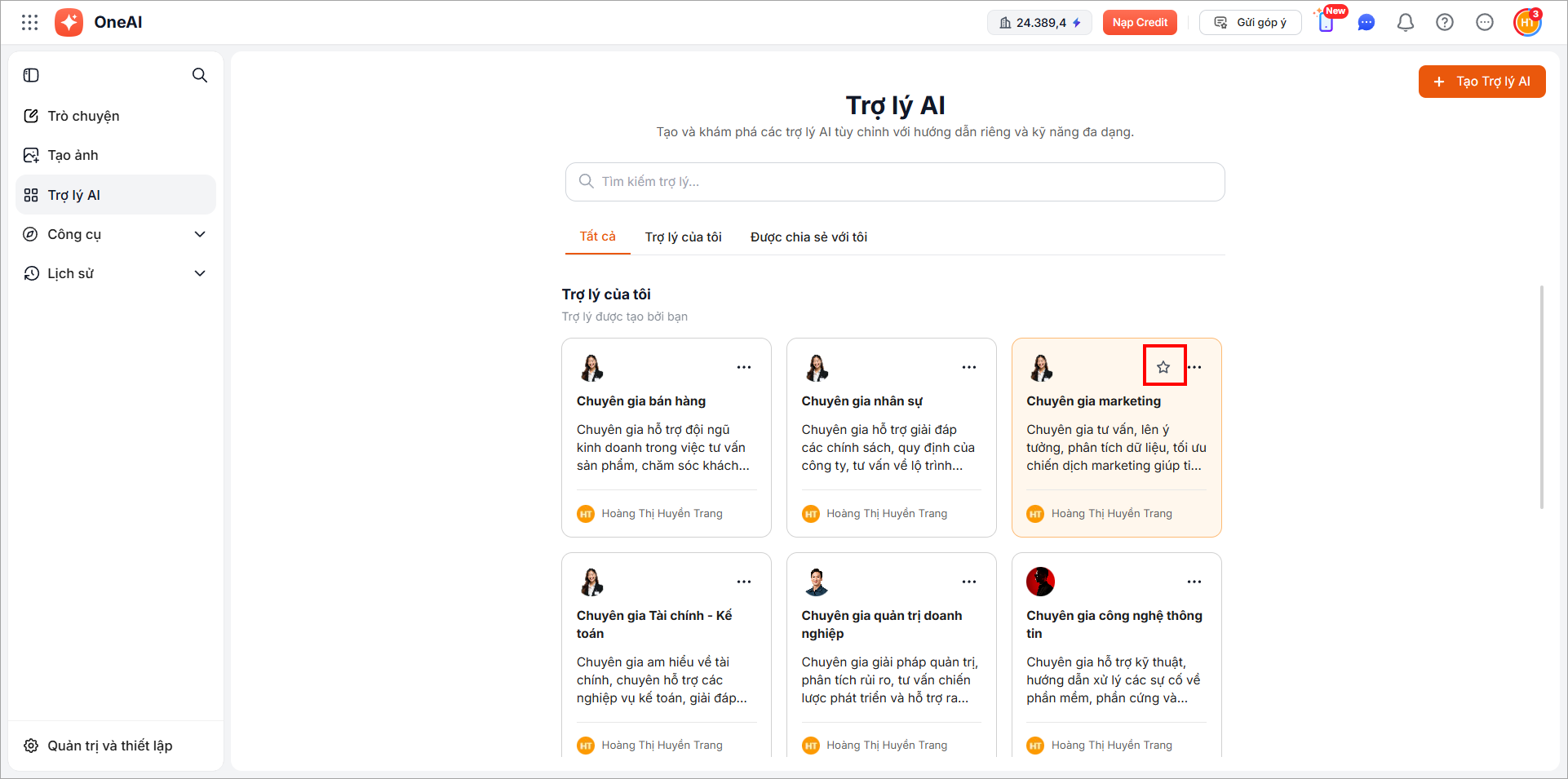The image size is (1568, 779).
Task: Click the 24.389,4 credit balance
Action: pos(1039,23)
